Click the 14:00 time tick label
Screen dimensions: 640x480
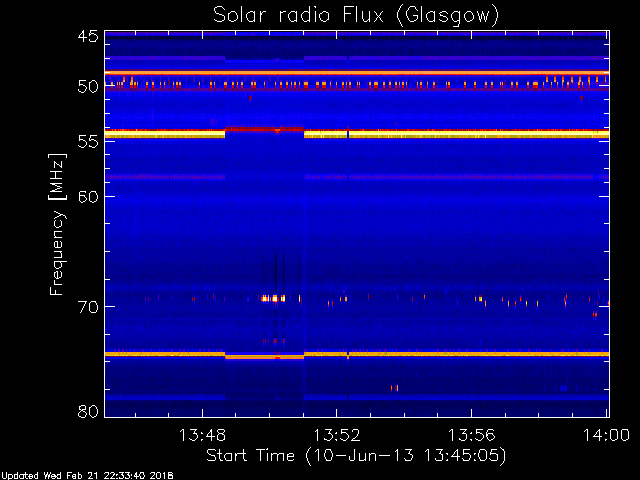(x=606, y=435)
